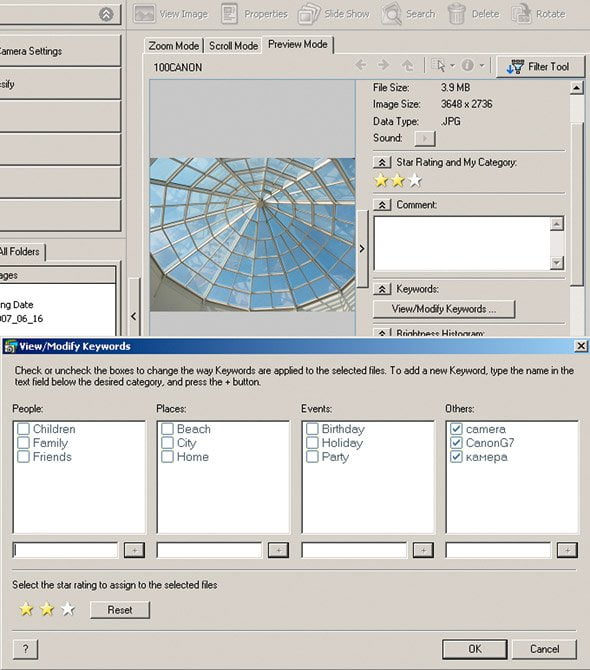Image resolution: width=590 pixels, height=670 pixels.
Task: Open dialog help question mark button
Action: [25, 649]
